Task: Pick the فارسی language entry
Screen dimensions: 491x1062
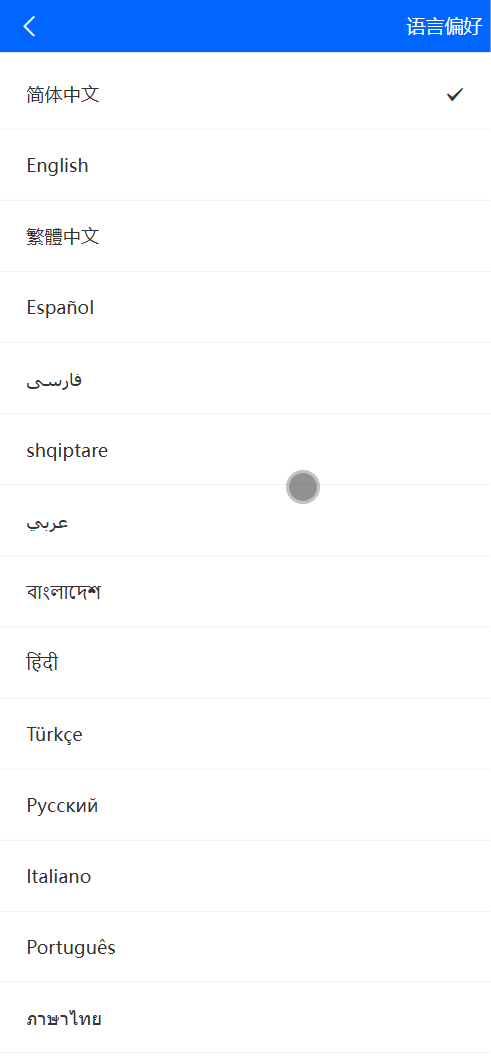Action: [245, 379]
